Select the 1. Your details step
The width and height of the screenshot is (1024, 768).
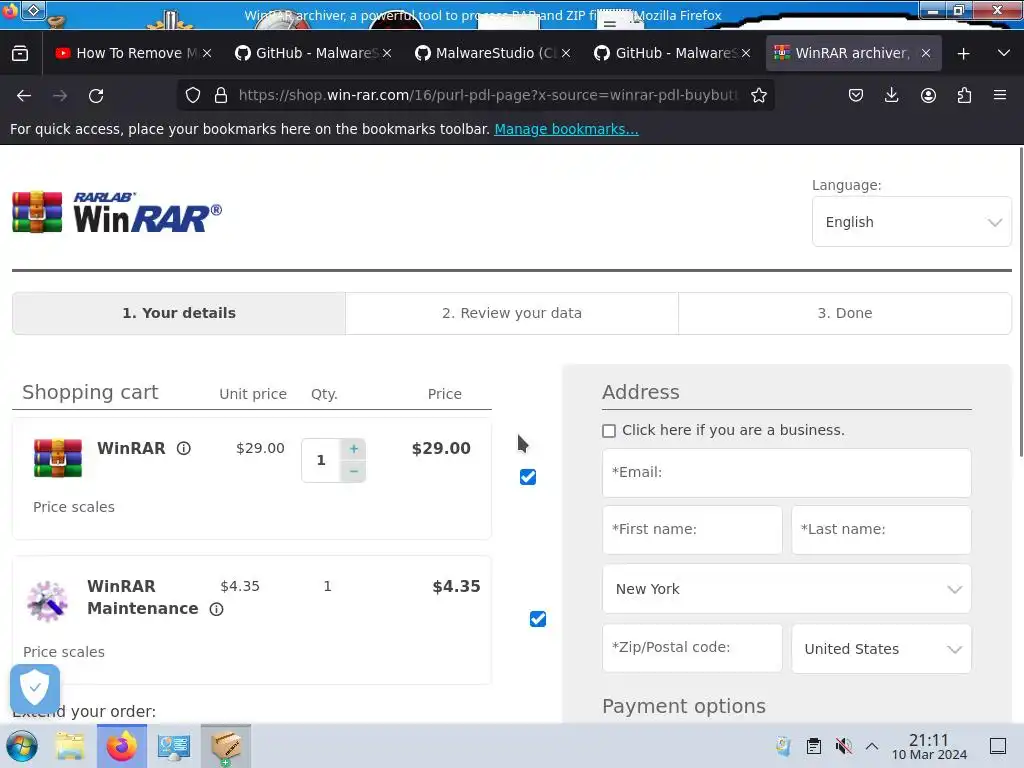[x=179, y=313]
